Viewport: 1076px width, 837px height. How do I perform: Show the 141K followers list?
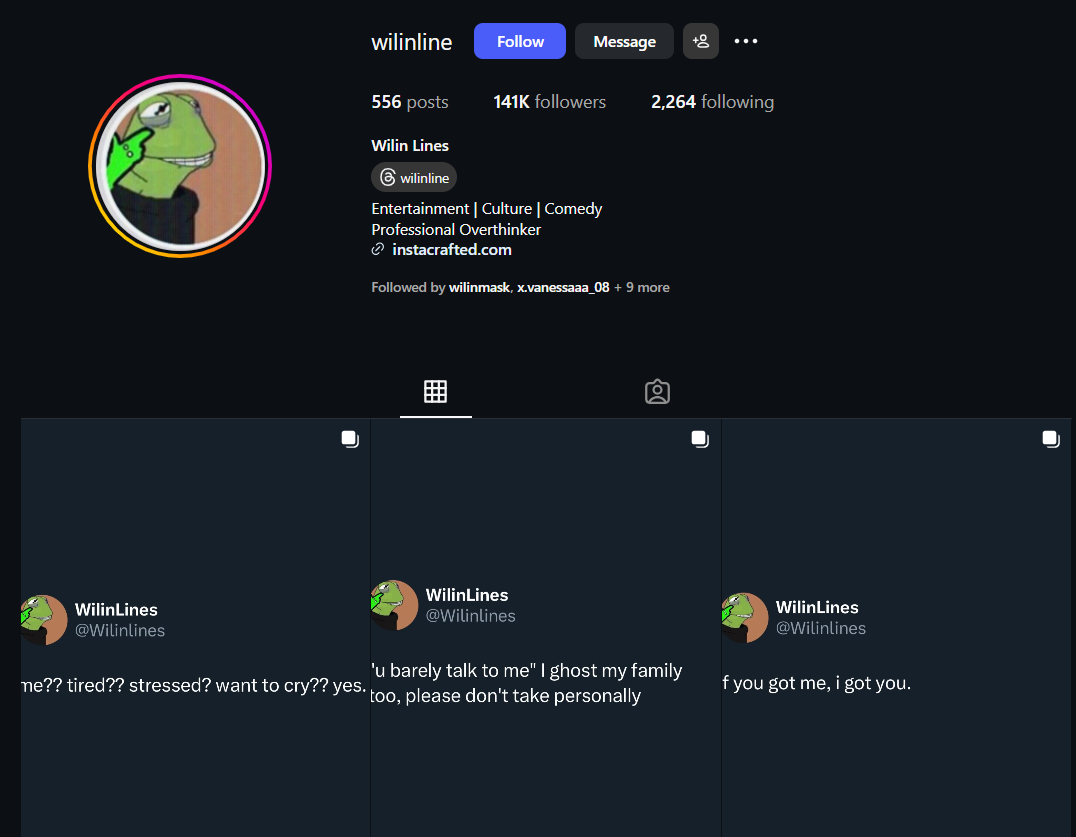[549, 102]
